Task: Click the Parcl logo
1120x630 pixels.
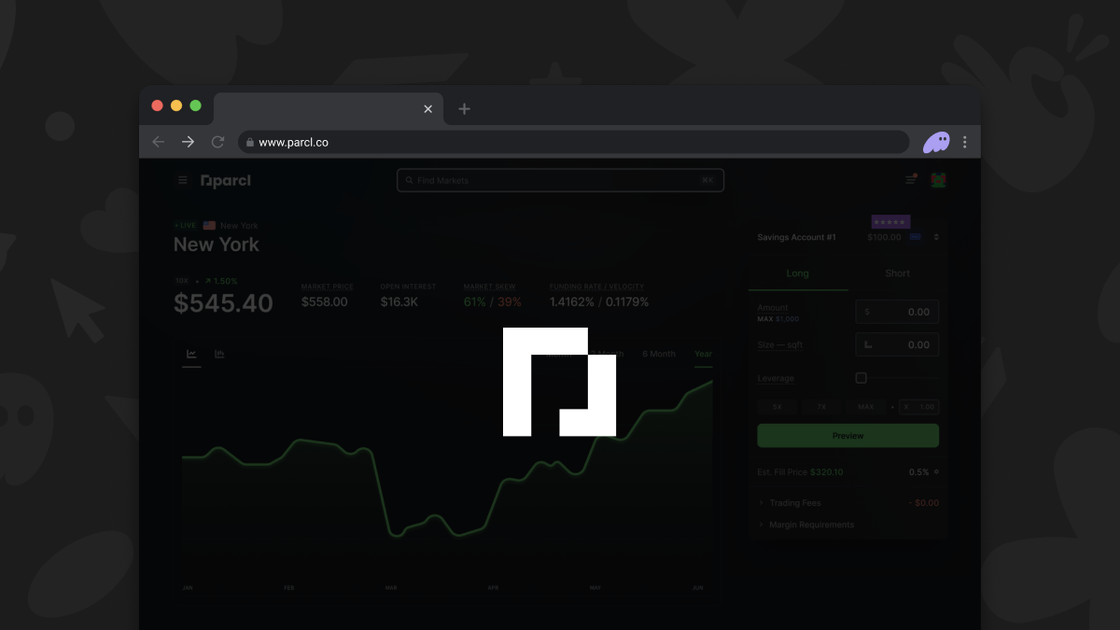Action: [226, 181]
